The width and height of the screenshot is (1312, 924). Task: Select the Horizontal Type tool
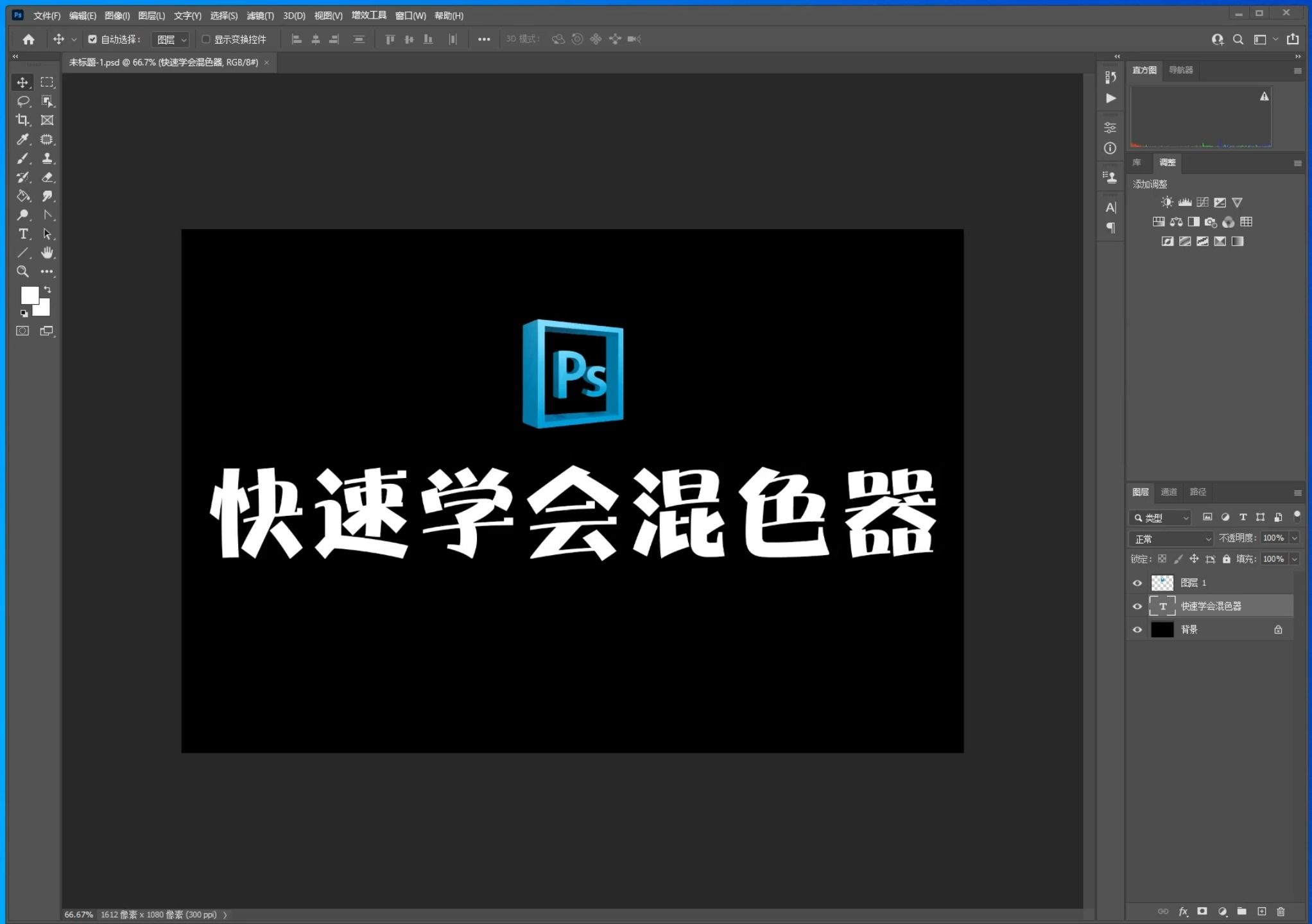(23, 234)
